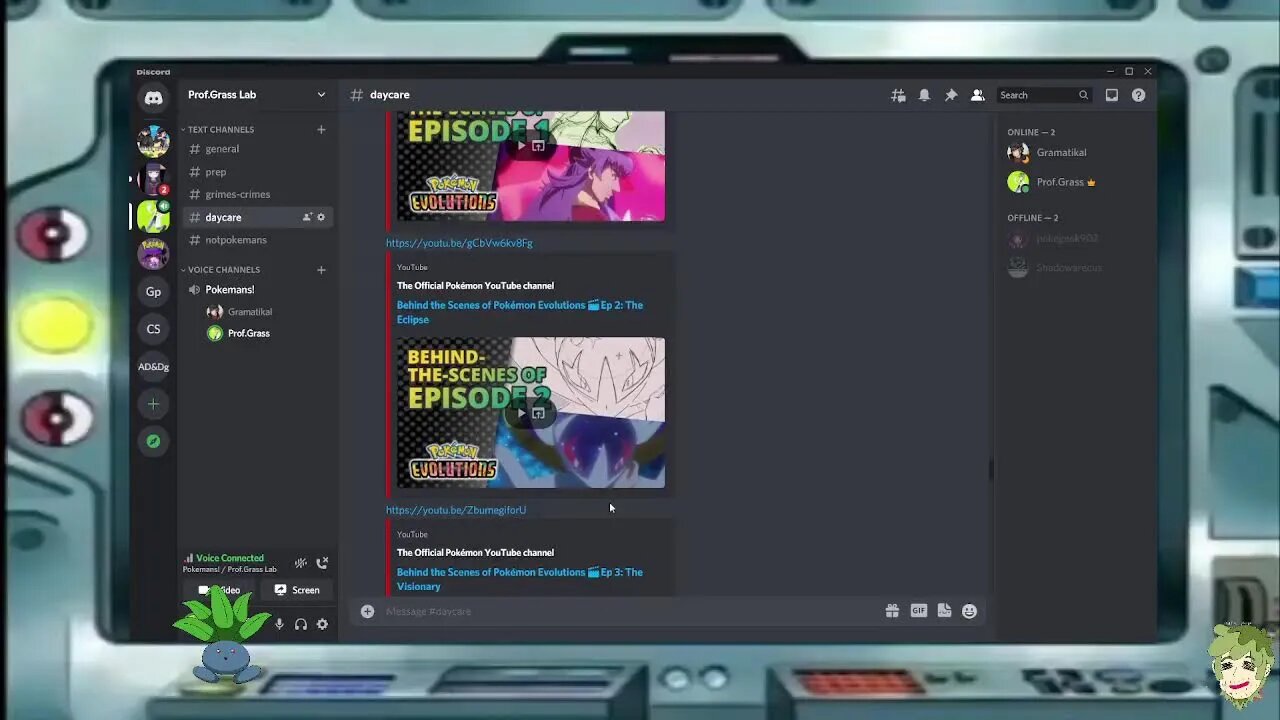Open the AD&Dg server icon
Screen dimensions: 1280x720
click(x=153, y=366)
